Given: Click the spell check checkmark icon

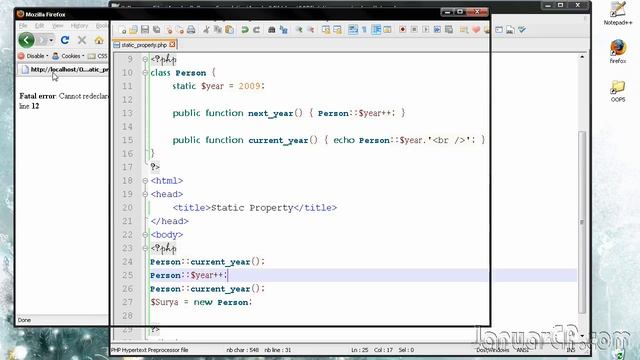Looking at the screenshot, I should (x=522, y=30).
